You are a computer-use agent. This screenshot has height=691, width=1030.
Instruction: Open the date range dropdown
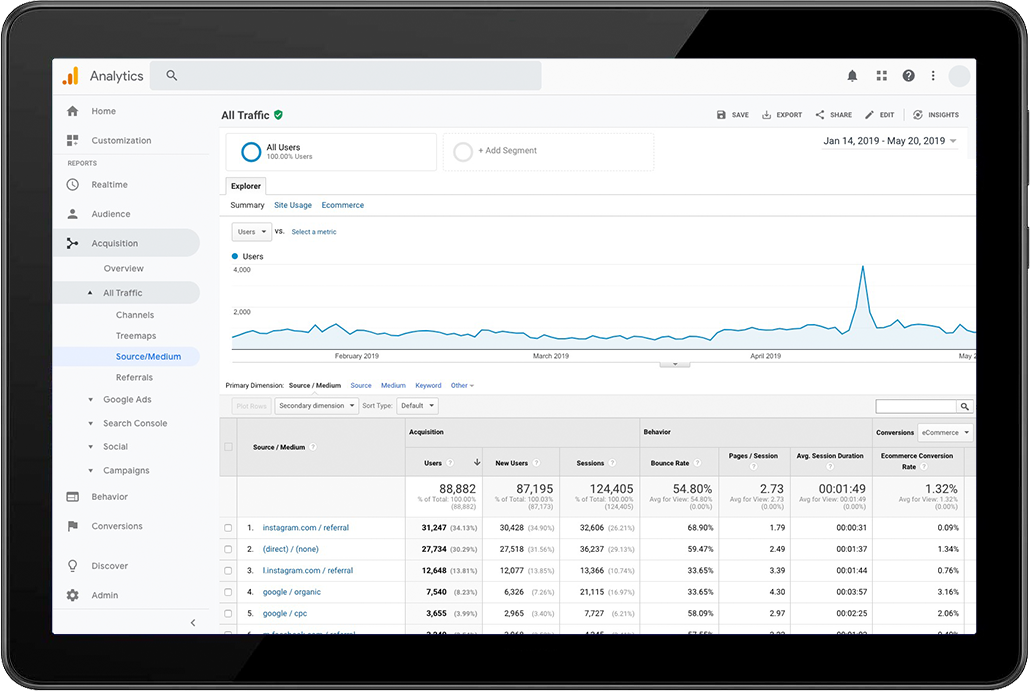tap(890, 141)
